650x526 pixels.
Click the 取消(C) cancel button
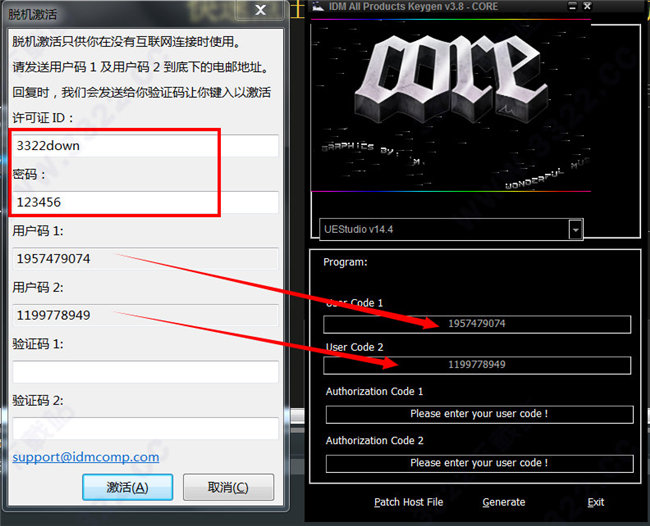(x=228, y=487)
